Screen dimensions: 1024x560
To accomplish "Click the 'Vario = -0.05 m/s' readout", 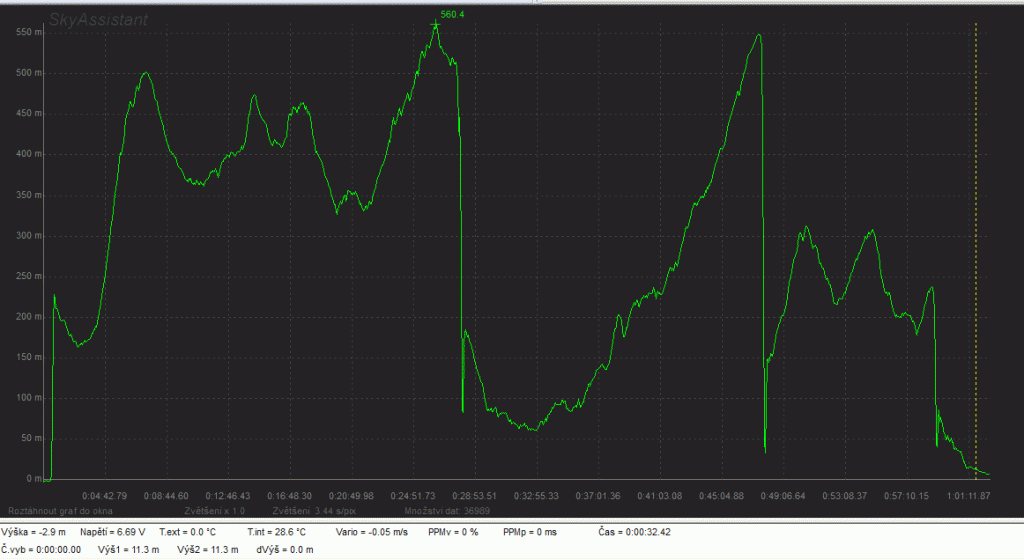I will 370,532.
